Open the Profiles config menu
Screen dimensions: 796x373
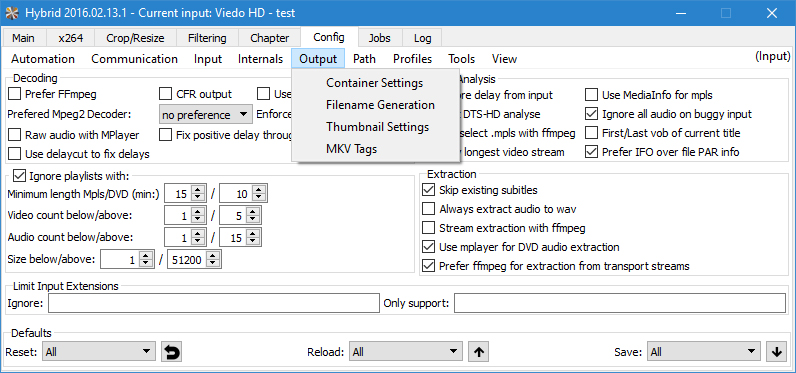click(x=412, y=59)
